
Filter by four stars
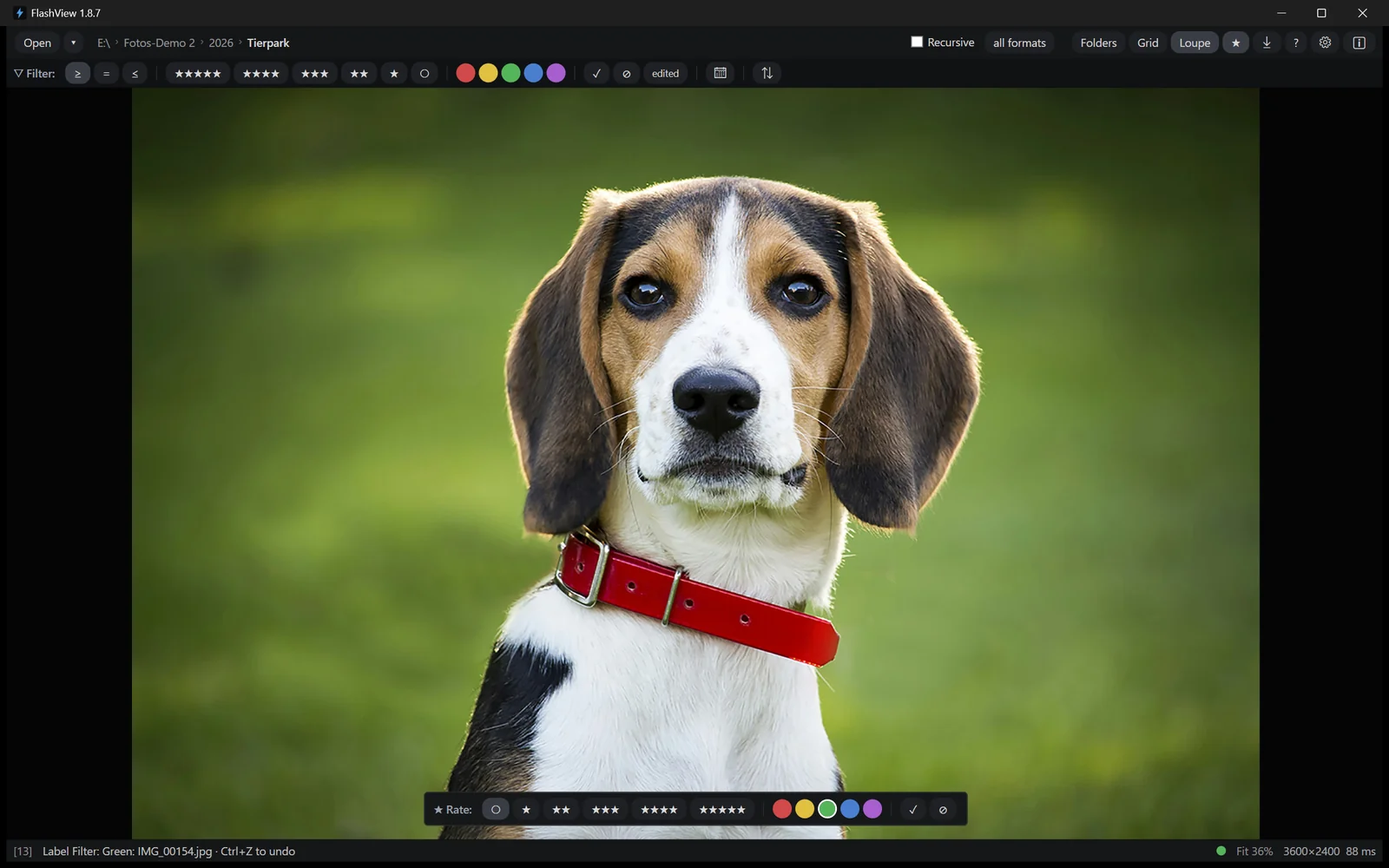coord(260,74)
